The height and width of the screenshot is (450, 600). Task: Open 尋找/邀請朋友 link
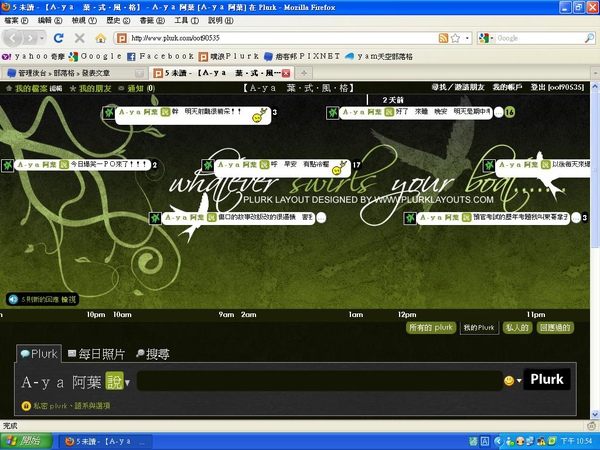[458, 87]
